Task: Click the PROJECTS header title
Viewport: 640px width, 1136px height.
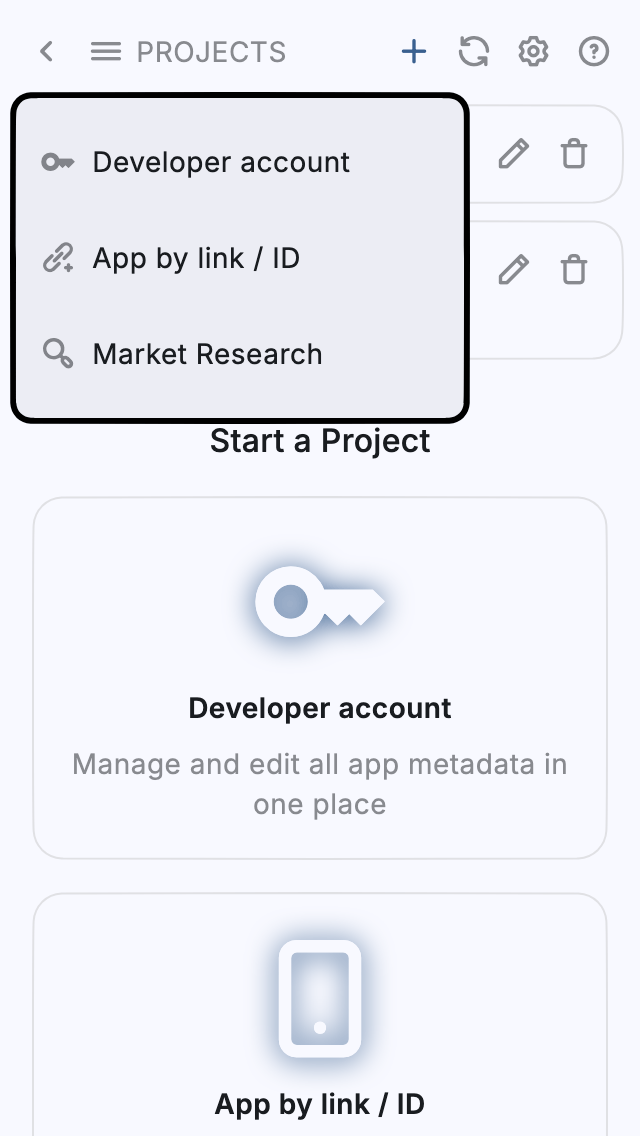Action: tap(211, 52)
